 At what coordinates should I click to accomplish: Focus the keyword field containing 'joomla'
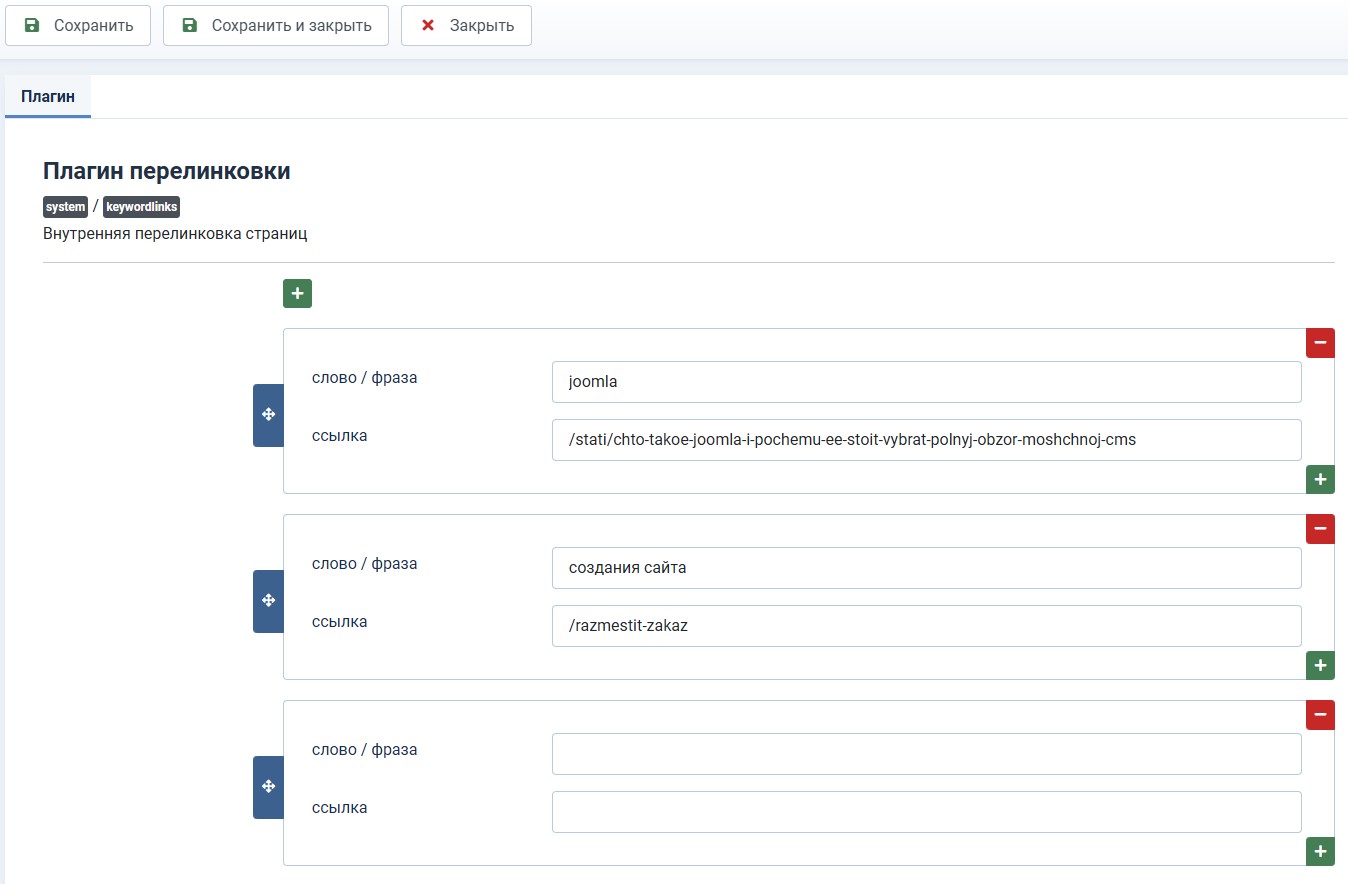pos(926,382)
